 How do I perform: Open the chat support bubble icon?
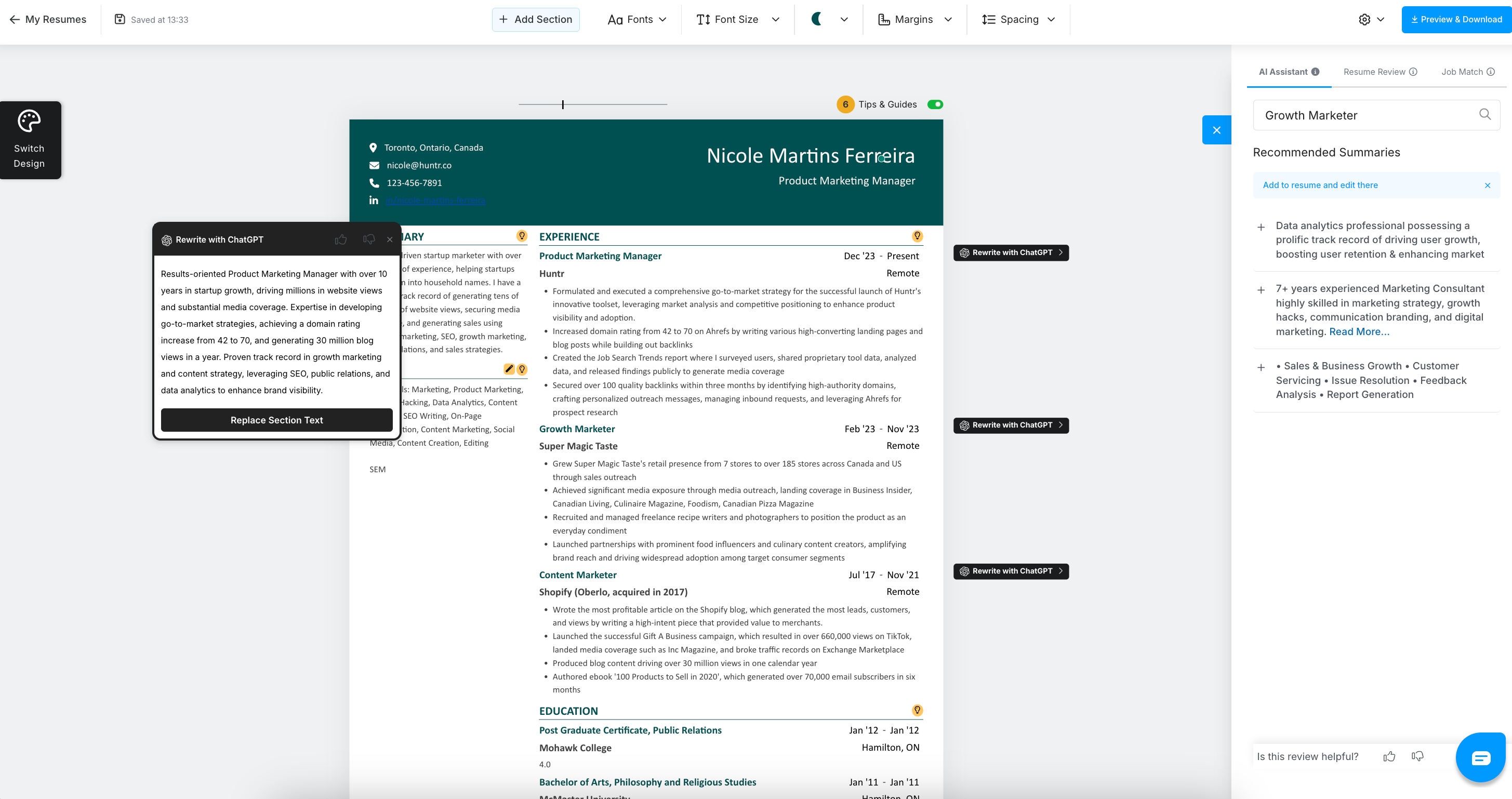(x=1480, y=757)
